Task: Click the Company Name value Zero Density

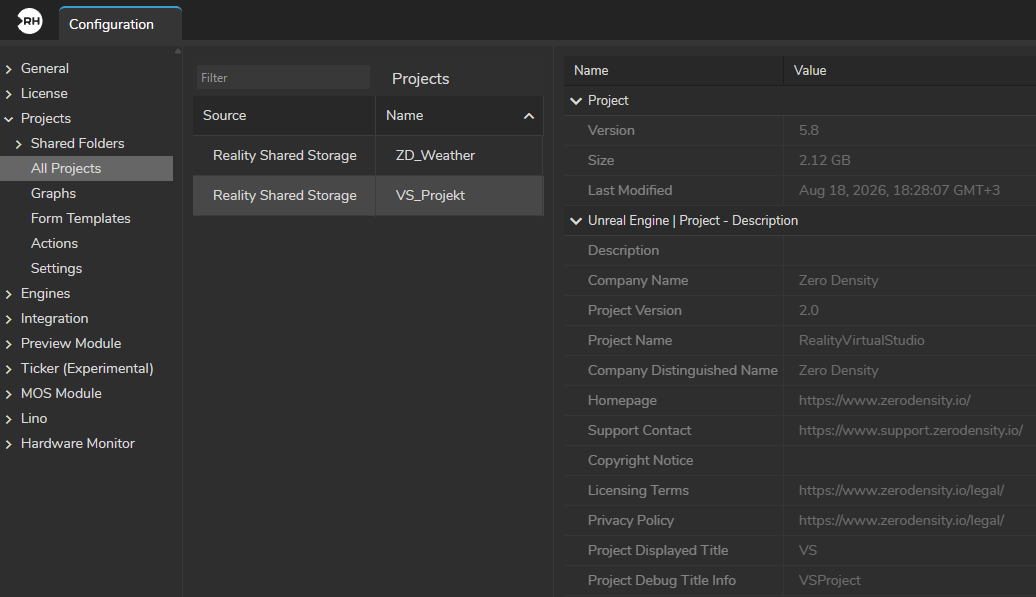Action: coord(838,280)
